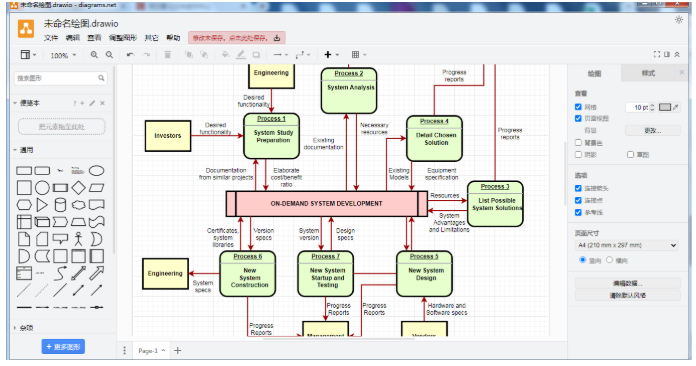This screenshot has width=696, height=366.
Task: Click the search magnifier in shape search
Action: coord(101,78)
